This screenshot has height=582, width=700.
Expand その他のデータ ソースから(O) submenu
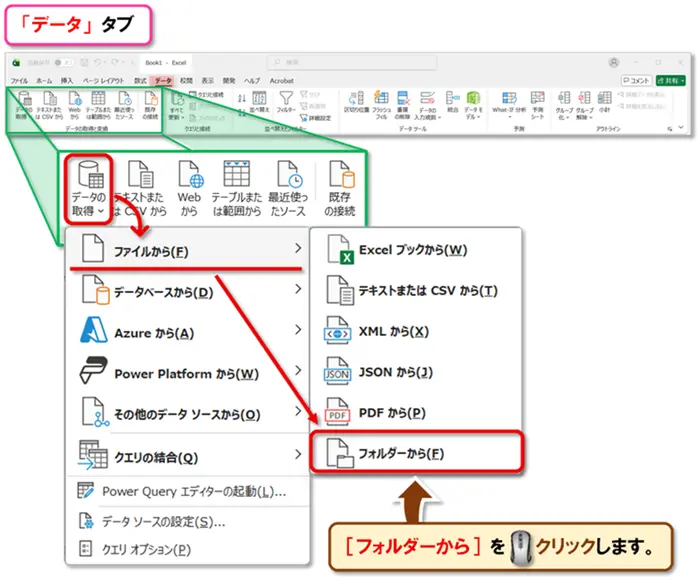(x=188, y=414)
